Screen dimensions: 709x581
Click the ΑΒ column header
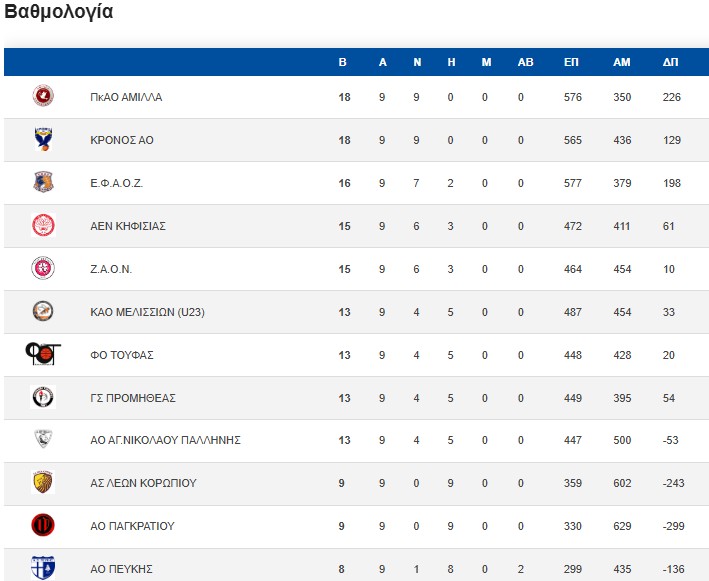coord(526,62)
